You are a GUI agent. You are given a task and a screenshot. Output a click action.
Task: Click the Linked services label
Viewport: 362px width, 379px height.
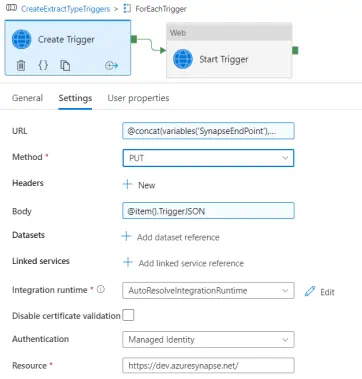(41, 261)
